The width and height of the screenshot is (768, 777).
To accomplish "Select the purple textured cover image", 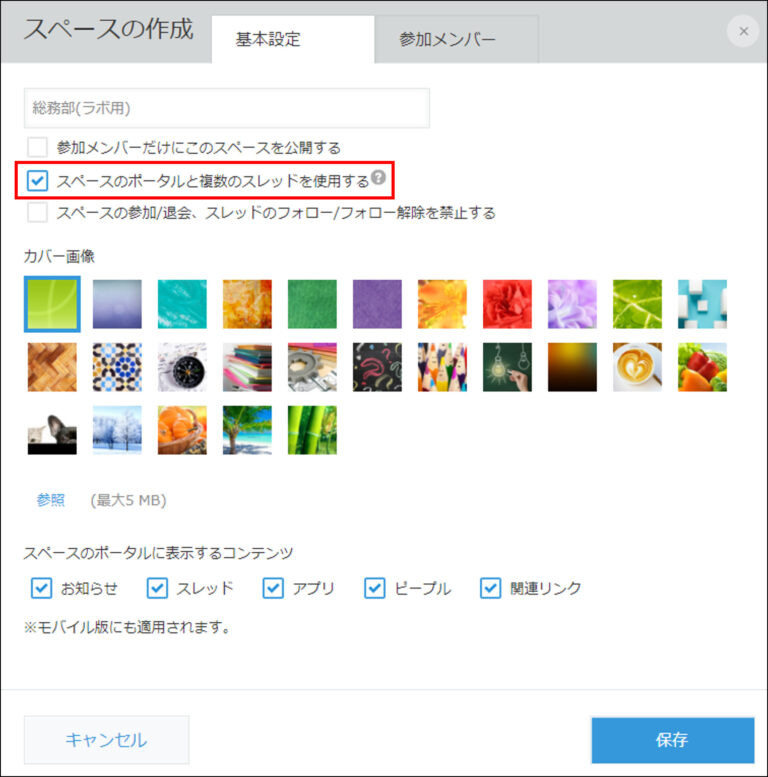I will pos(377,304).
